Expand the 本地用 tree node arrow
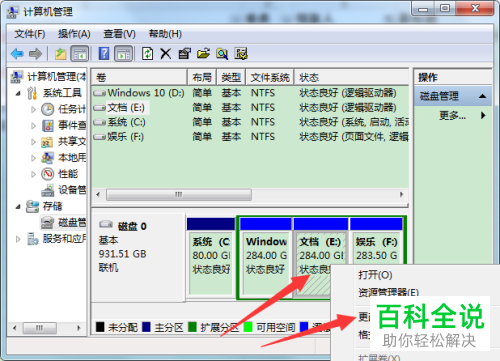This screenshot has width=500, height=361. 33,158
